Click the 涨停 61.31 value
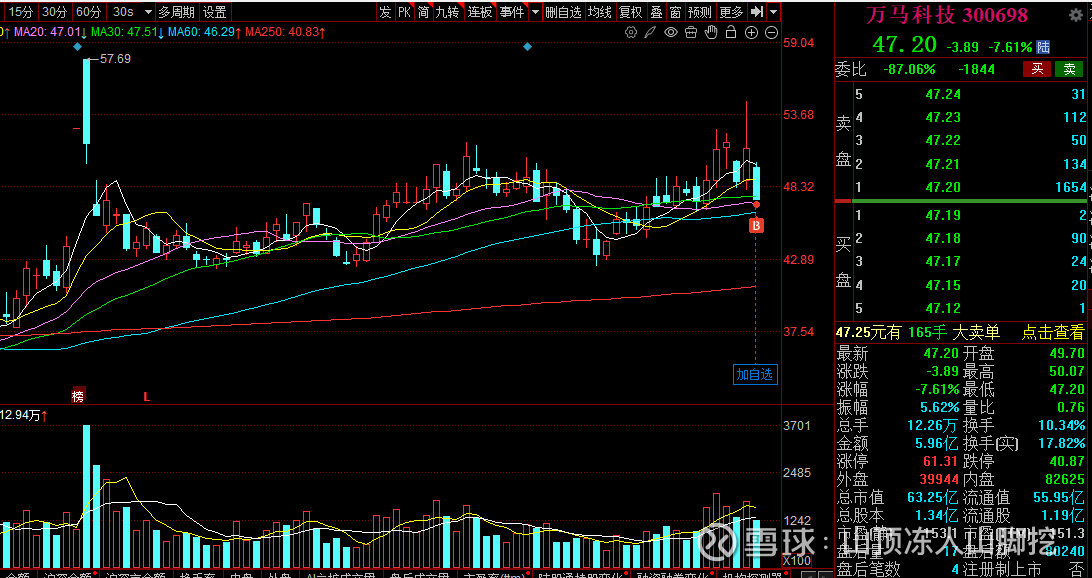This screenshot has height=578, width=1092. 941,461
